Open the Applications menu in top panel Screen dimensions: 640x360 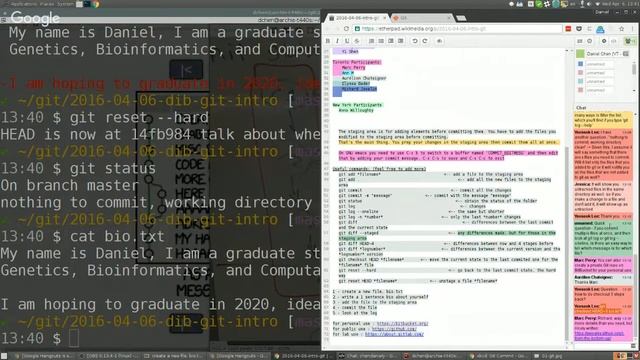[24, 4]
